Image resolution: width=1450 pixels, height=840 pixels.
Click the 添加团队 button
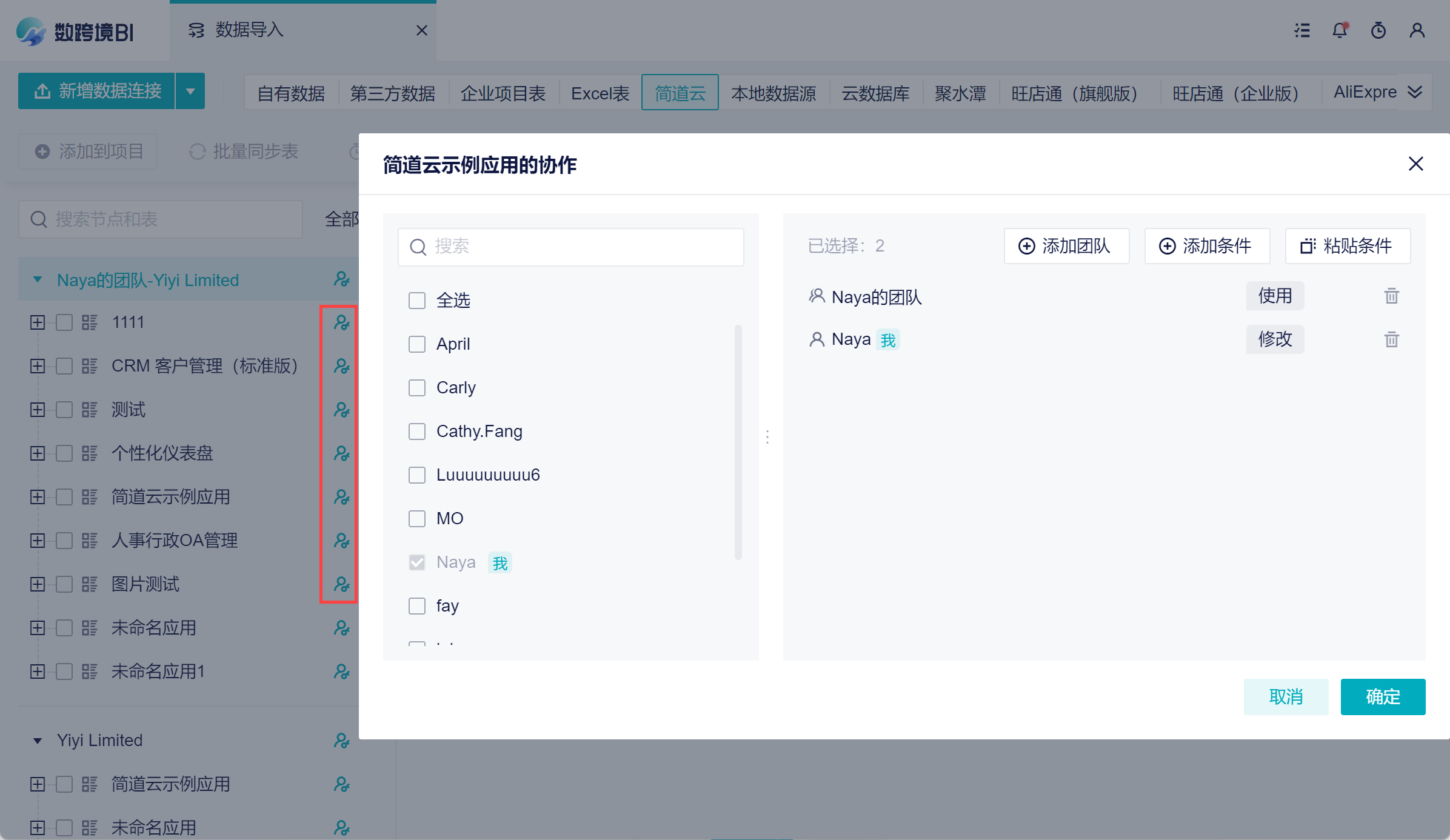pyautogui.click(x=1066, y=246)
